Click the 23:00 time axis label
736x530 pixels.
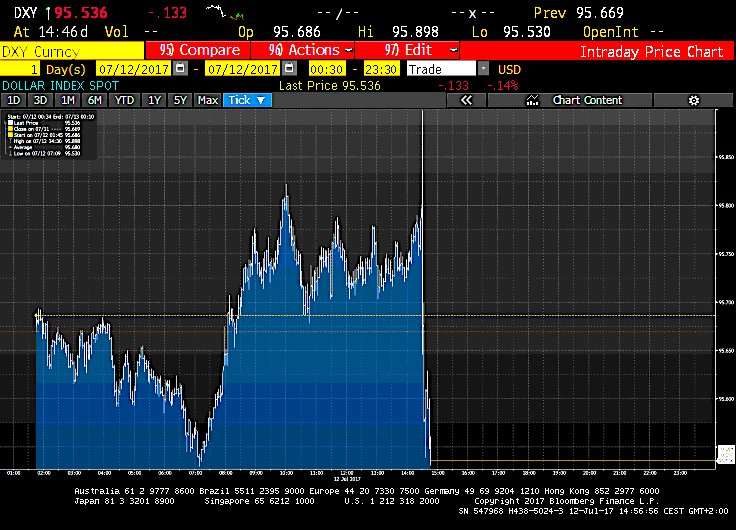tap(680, 473)
